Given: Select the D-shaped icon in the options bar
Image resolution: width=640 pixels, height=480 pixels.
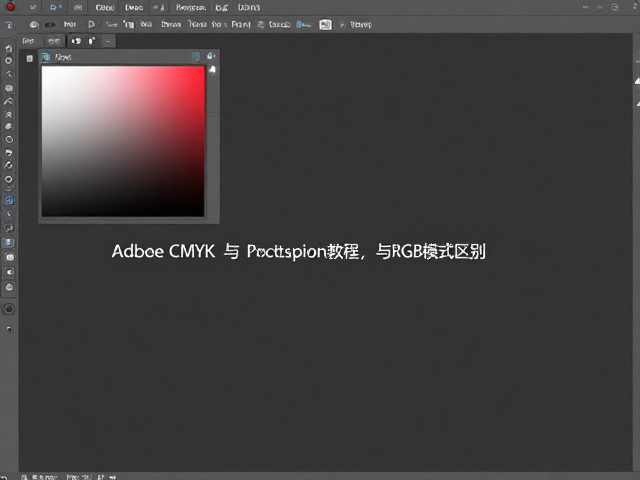Looking at the screenshot, I should (91, 24).
